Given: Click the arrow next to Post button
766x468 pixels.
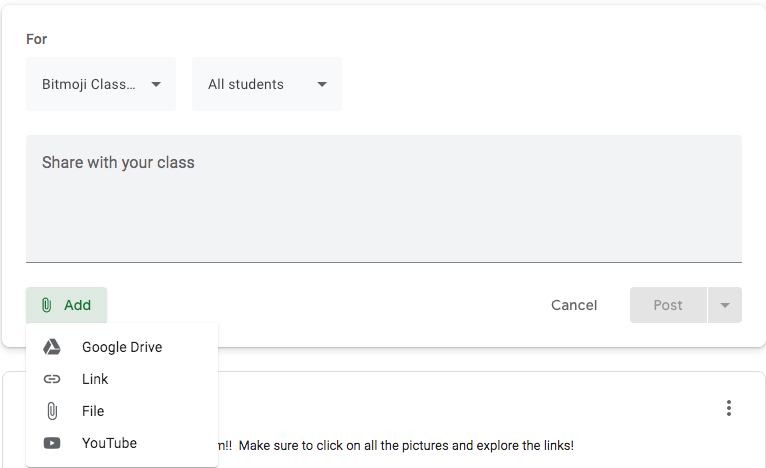Looking at the screenshot, I should 724,305.
